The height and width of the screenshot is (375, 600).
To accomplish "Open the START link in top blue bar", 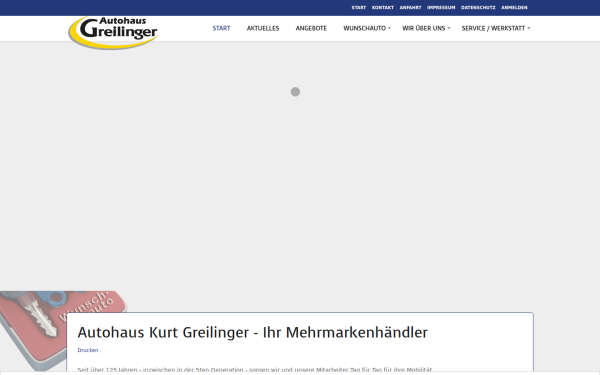I will point(359,8).
